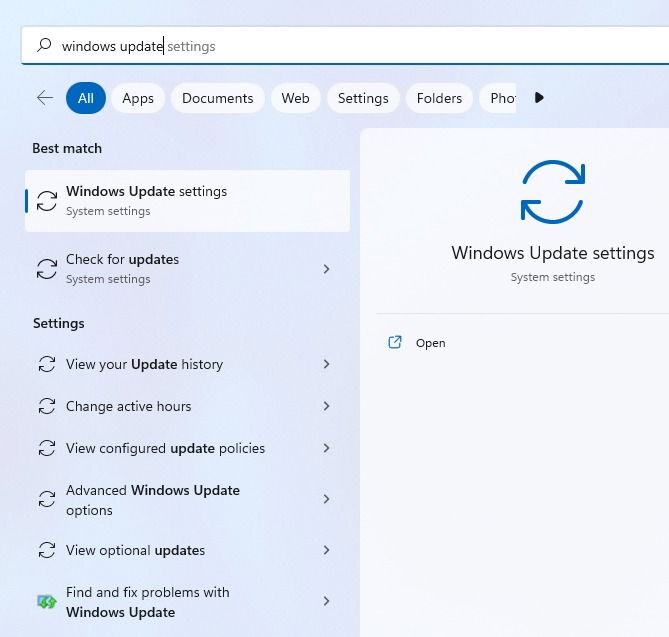
Task: Click the Open external link icon
Action: pos(395,343)
